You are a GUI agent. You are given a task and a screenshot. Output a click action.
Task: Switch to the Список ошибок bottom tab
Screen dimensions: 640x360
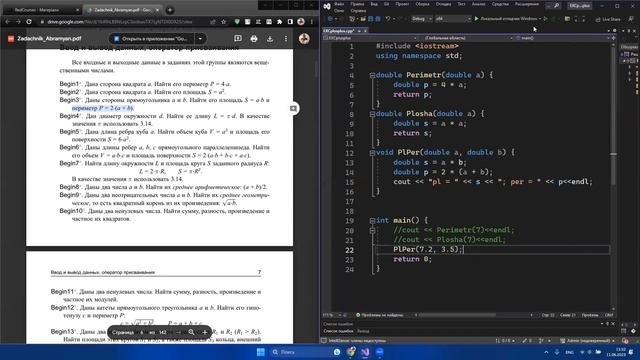[338, 331]
